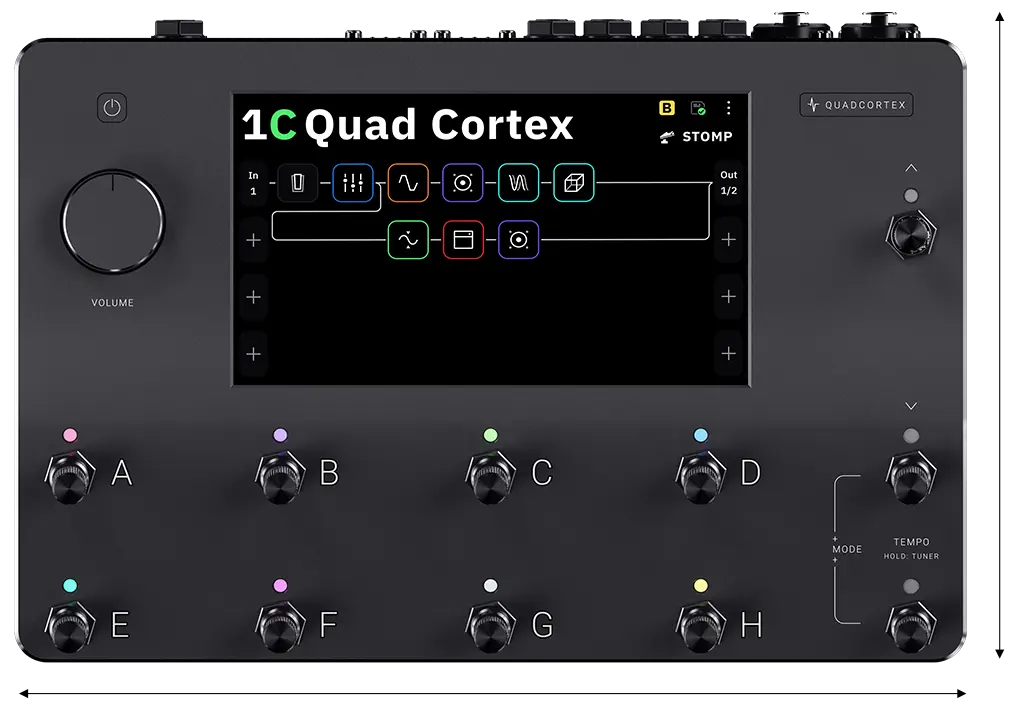Viewport: 1025px width, 722px height.
Task: Tap the left plus on the third grid row
Action: pos(253,297)
